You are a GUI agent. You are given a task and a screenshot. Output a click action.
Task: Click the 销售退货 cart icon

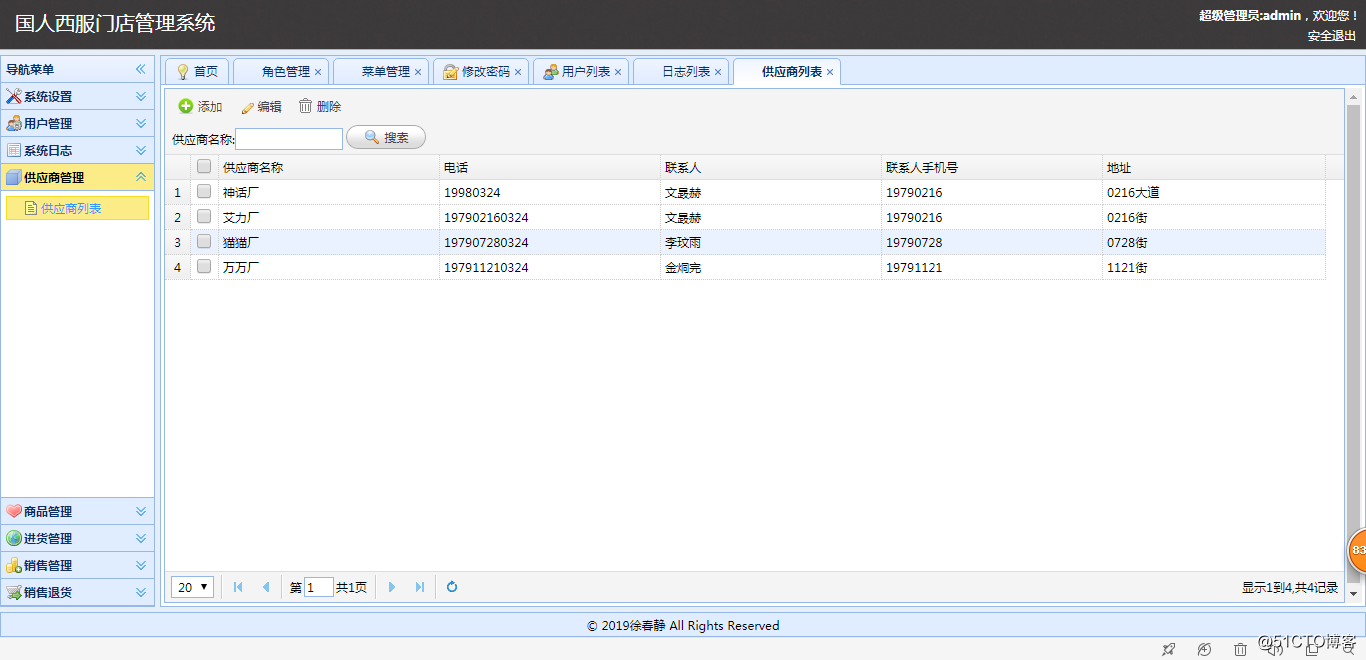point(14,593)
